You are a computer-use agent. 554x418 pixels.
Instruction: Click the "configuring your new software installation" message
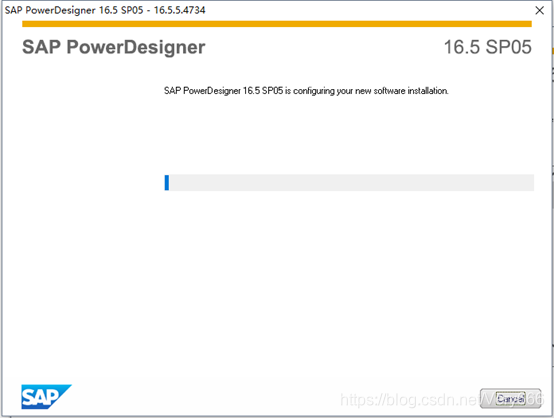[x=306, y=91]
